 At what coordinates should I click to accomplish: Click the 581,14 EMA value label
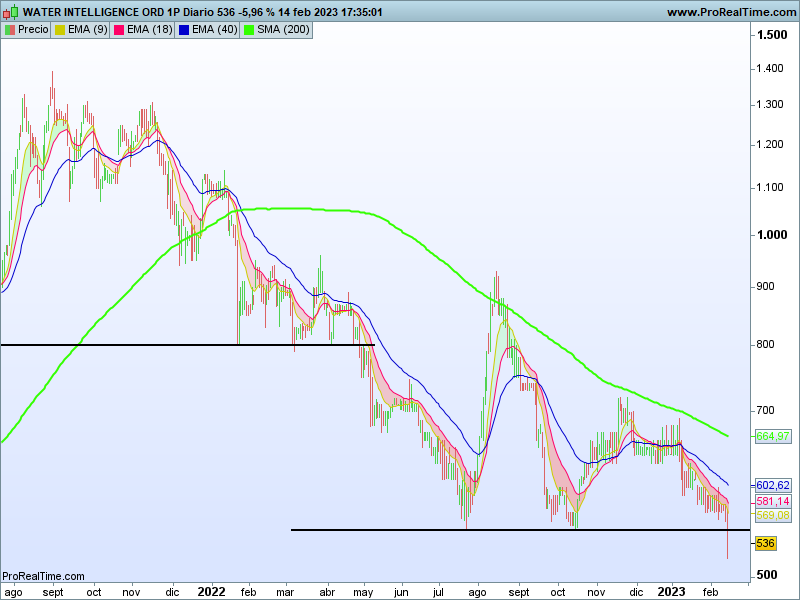pos(772,501)
